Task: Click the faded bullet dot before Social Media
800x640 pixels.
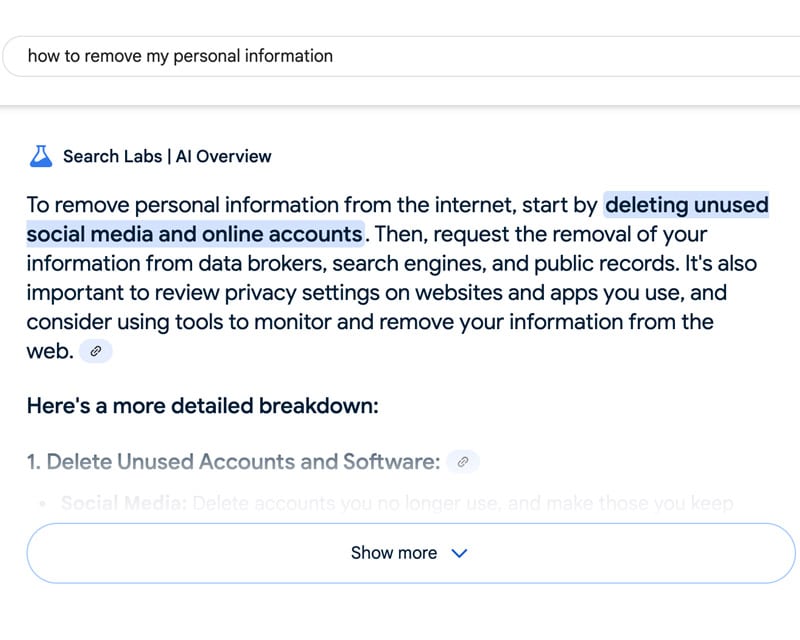Action: (x=43, y=504)
